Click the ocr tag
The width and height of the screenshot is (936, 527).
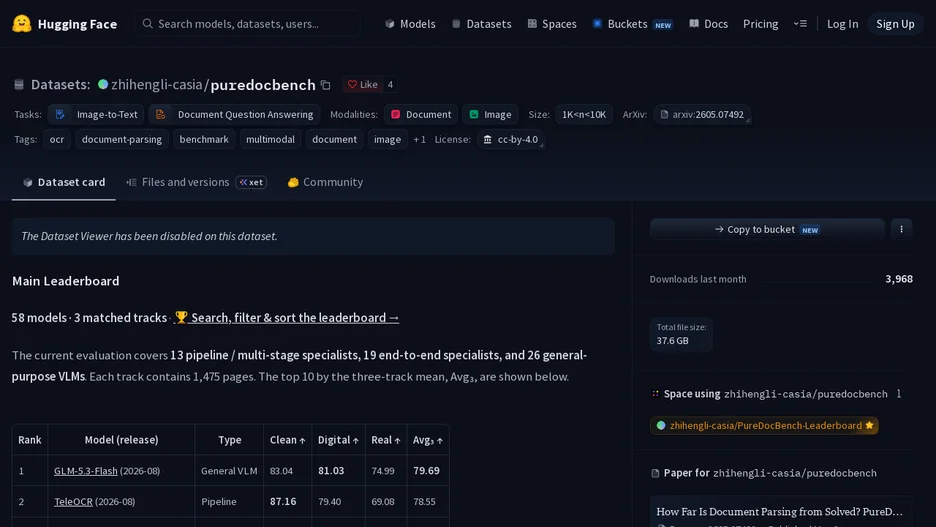tap(57, 140)
